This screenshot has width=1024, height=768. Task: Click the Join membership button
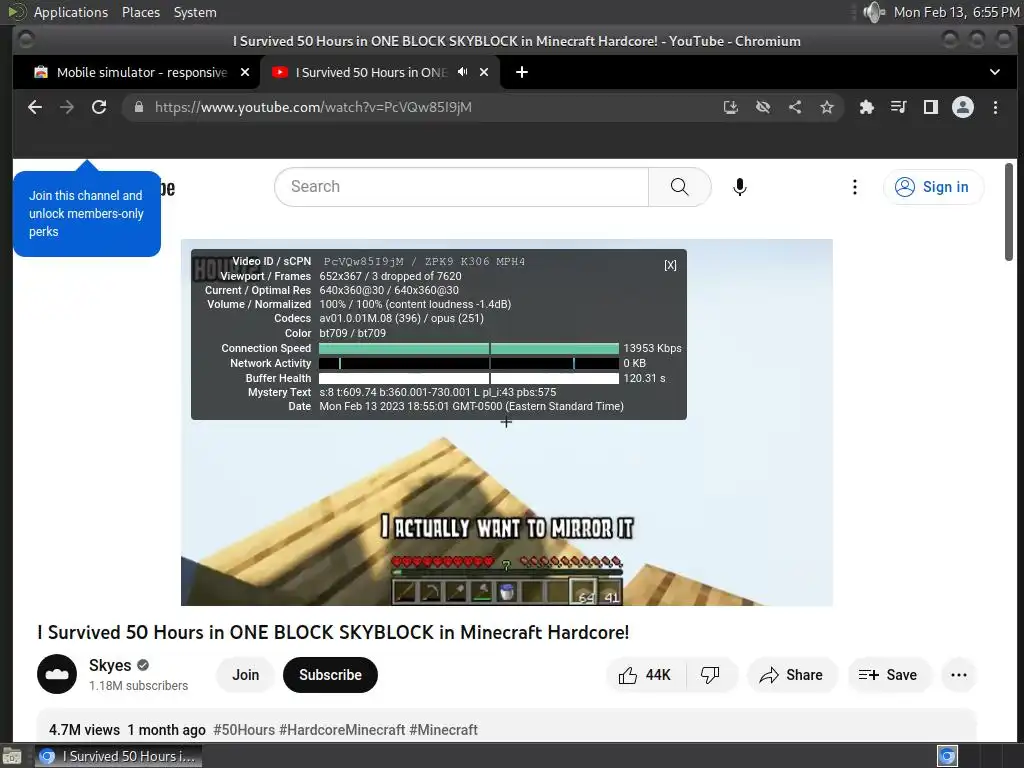click(246, 675)
